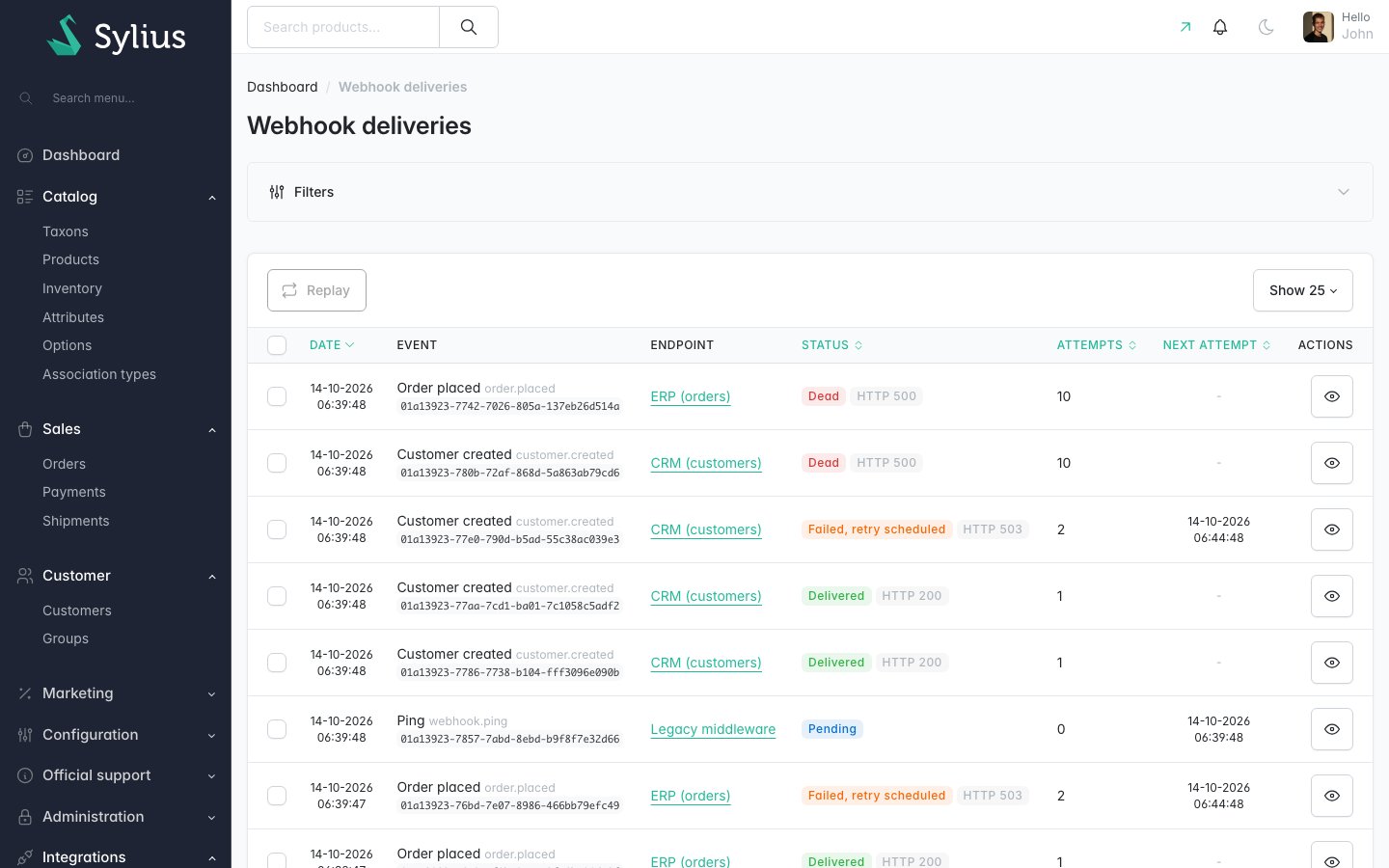The height and width of the screenshot is (868, 1389).
Task: Collapse the Sales menu section
Action: pyautogui.click(x=211, y=430)
